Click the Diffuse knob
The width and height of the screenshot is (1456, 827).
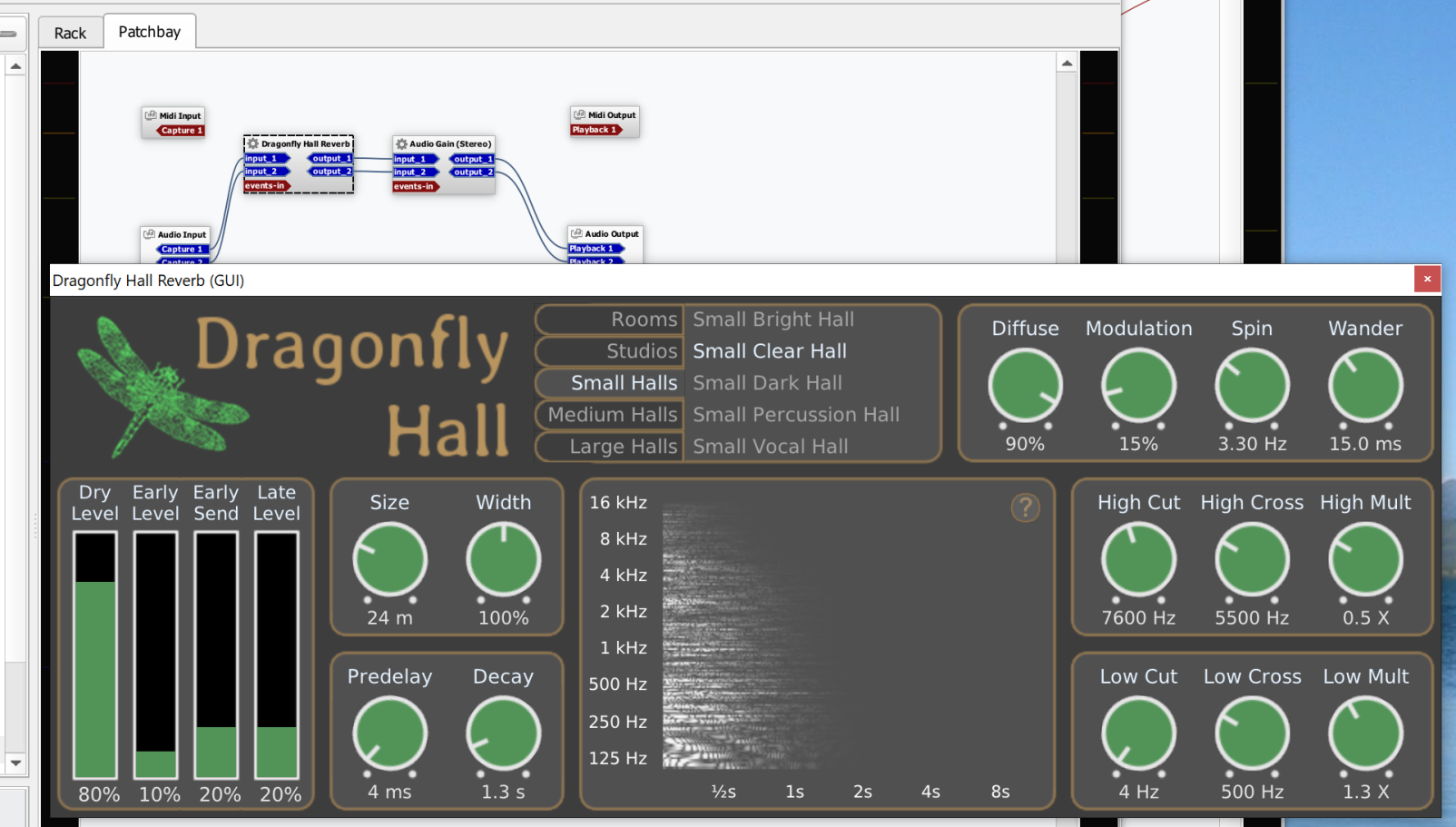coord(1025,386)
